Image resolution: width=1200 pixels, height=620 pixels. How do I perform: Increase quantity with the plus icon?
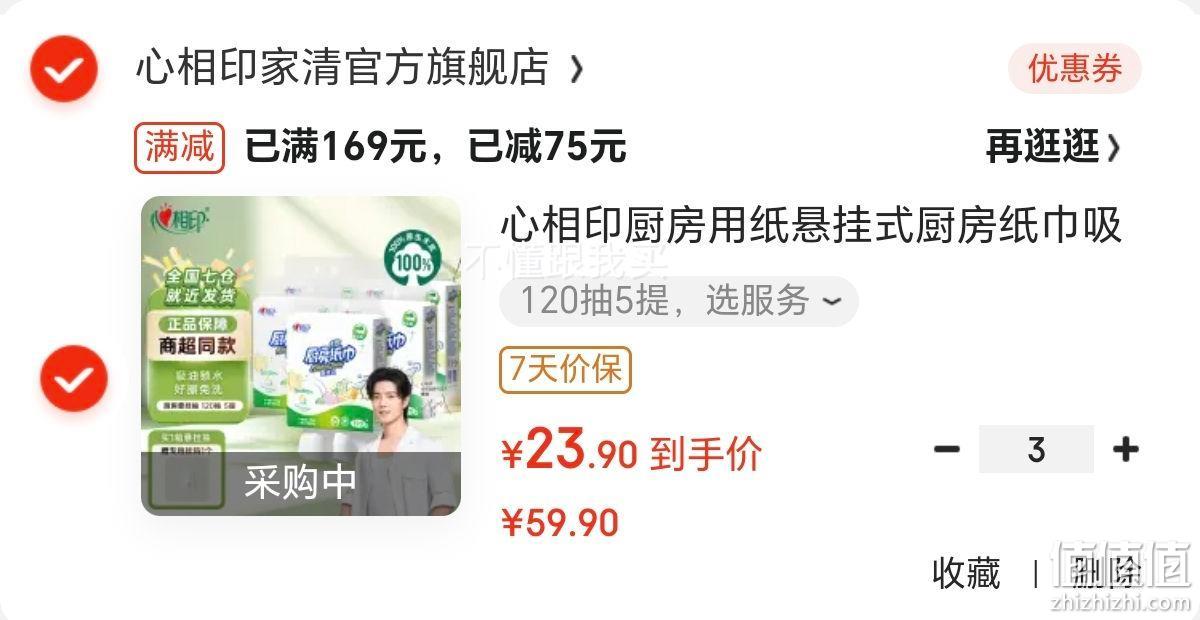pyautogui.click(x=1126, y=449)
